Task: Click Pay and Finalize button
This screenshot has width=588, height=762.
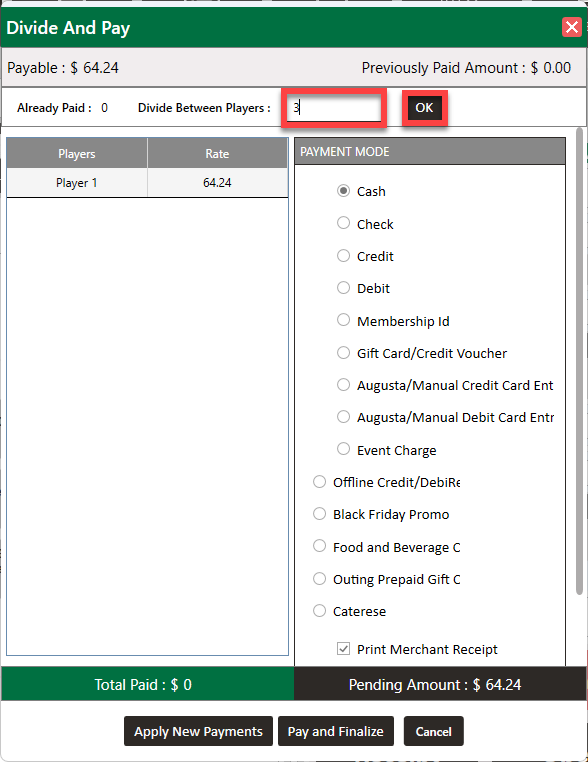Action: 336,731
